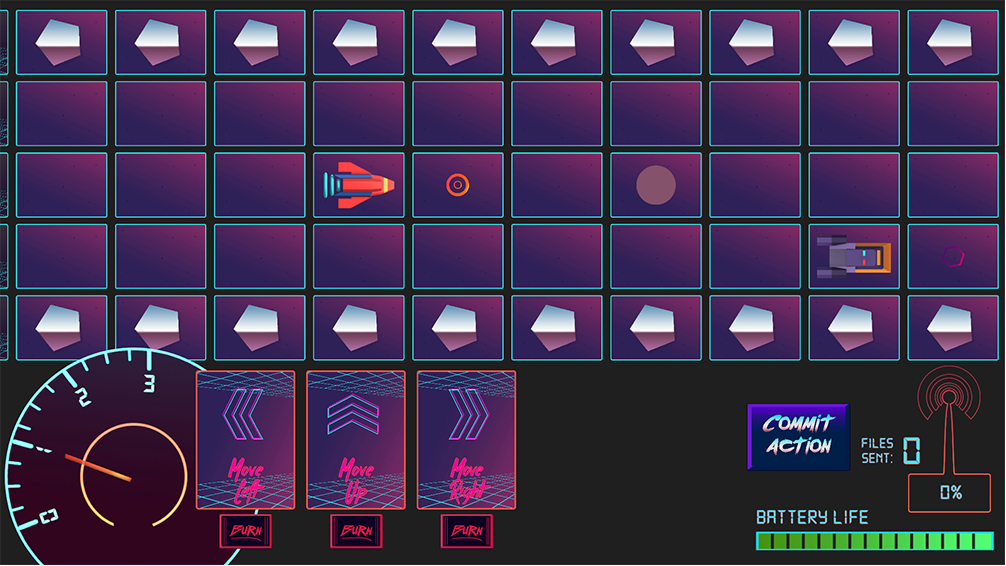1006x566 pixels.
Task: Click the 0% signal strength box
Action: [950, 493]
